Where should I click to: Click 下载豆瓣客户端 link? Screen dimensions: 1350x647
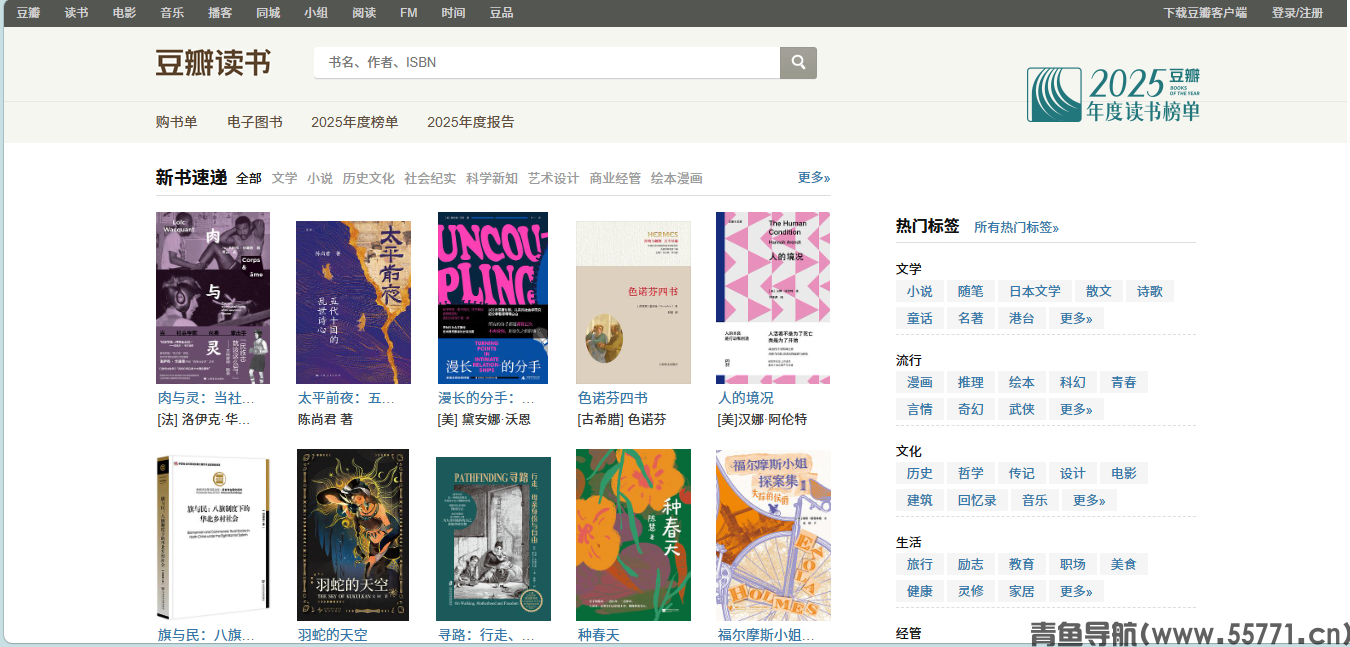[x=1205, y=13]
